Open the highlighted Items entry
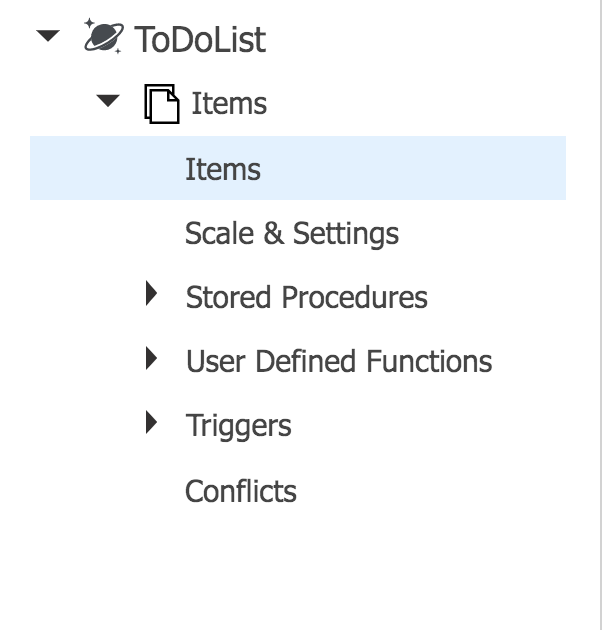Image resolution: width=604 pixels, height=630 pixels. tap(223, 169)
